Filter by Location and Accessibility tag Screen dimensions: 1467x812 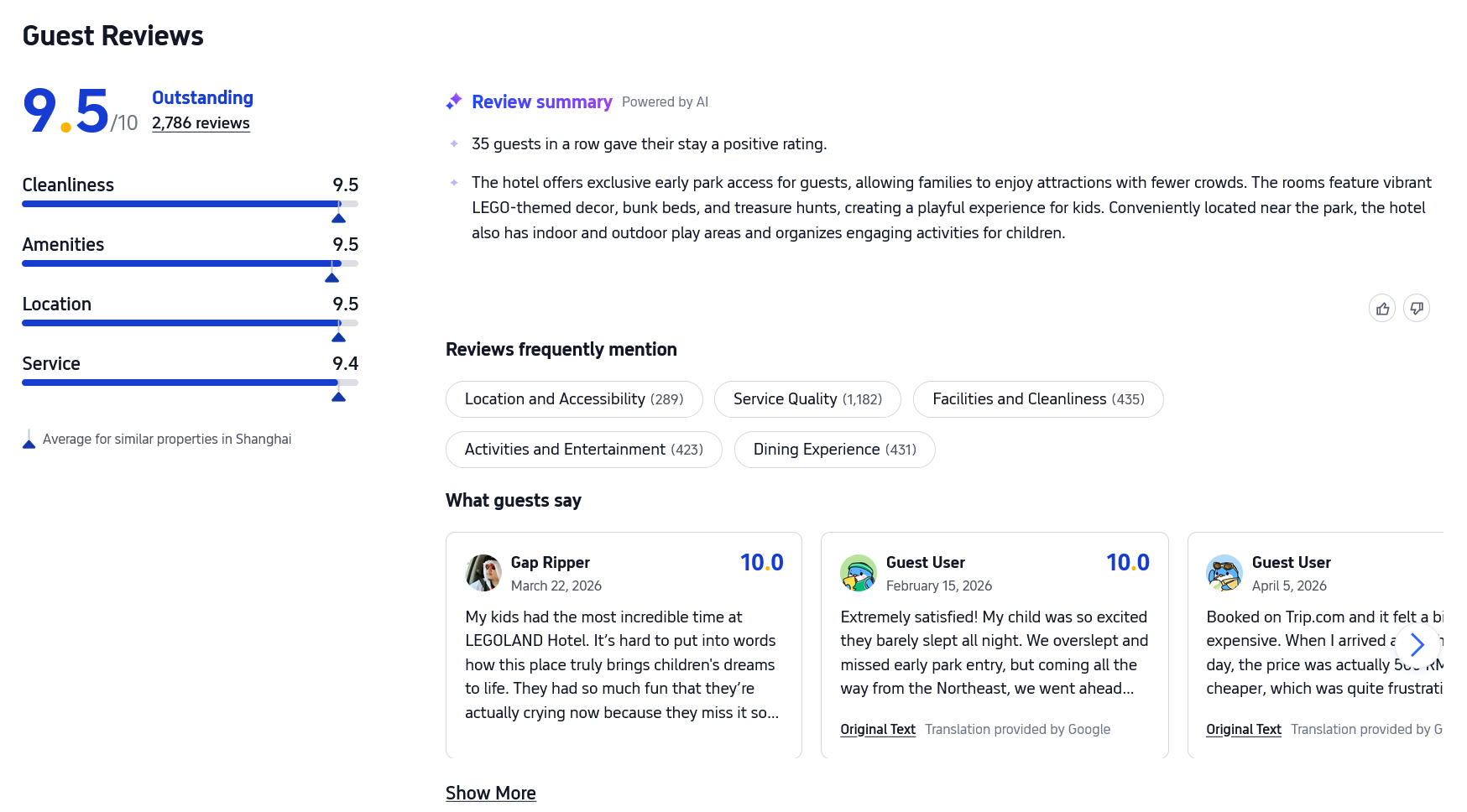coord(574,399)
